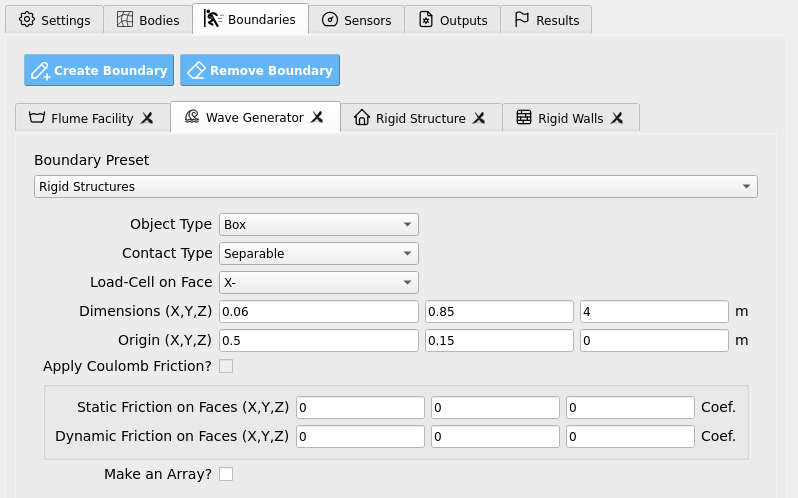Click the Settings gear icon
The height and width of the screenshot is (498, 798).
coord(26,19)
